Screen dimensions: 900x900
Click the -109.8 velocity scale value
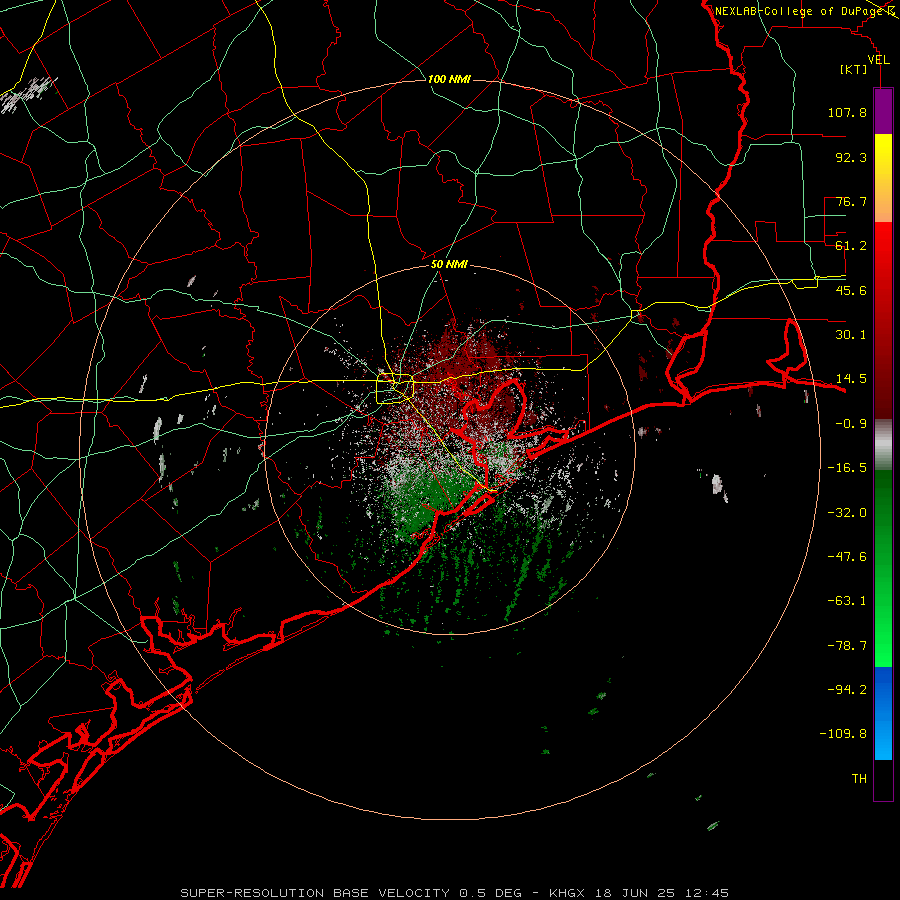(843, 734)
